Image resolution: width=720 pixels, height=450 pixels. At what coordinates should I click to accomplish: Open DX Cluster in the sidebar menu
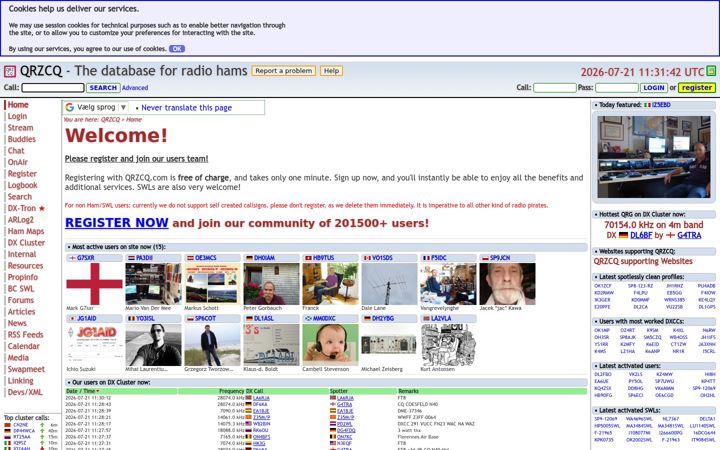[x=26, y=242]
